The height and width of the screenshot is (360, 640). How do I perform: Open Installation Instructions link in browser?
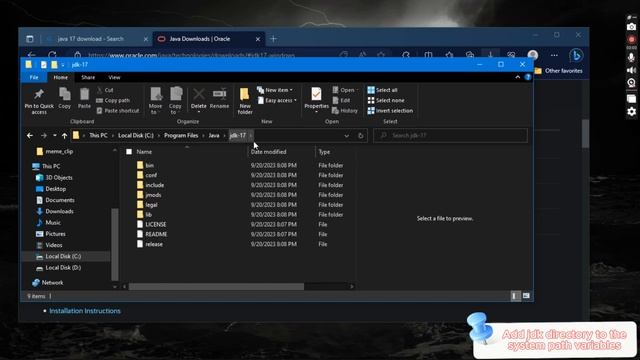tap(85, 311)
